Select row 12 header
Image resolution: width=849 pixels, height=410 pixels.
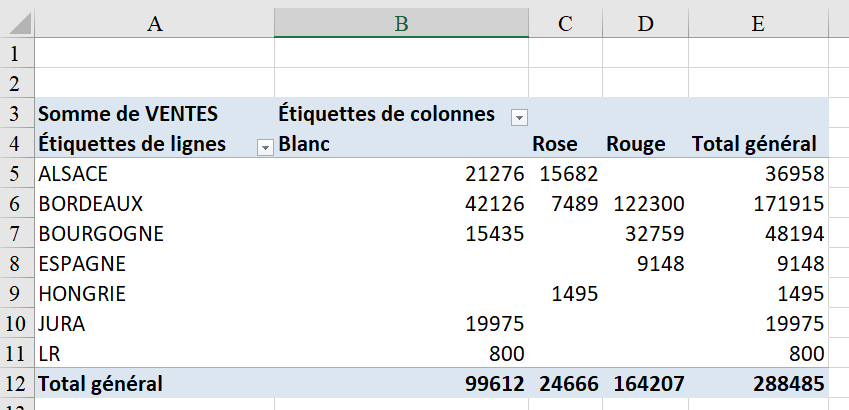16,383
